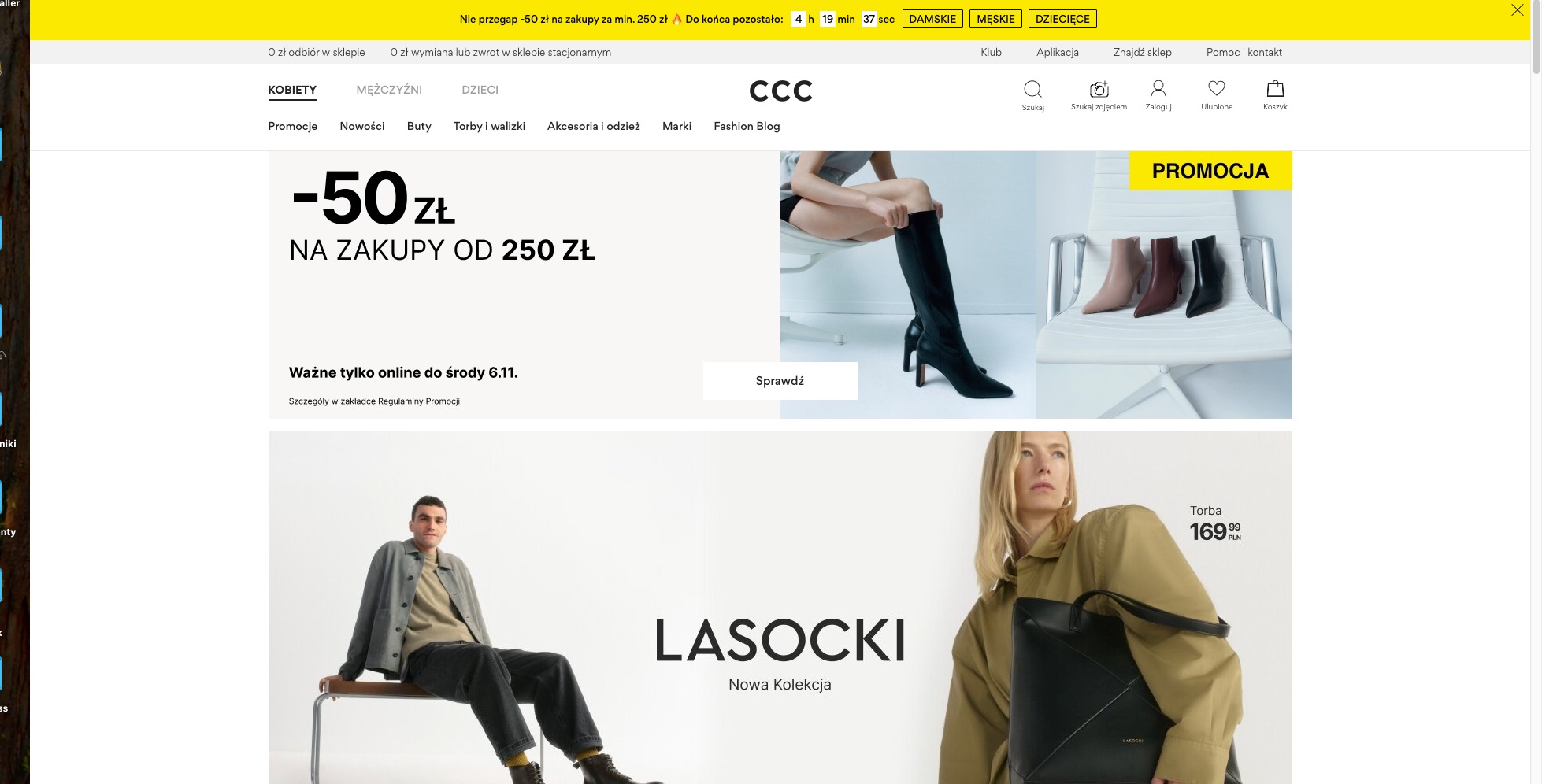
Task: Close the yellow promo banner
Action: click(1517, 10)
